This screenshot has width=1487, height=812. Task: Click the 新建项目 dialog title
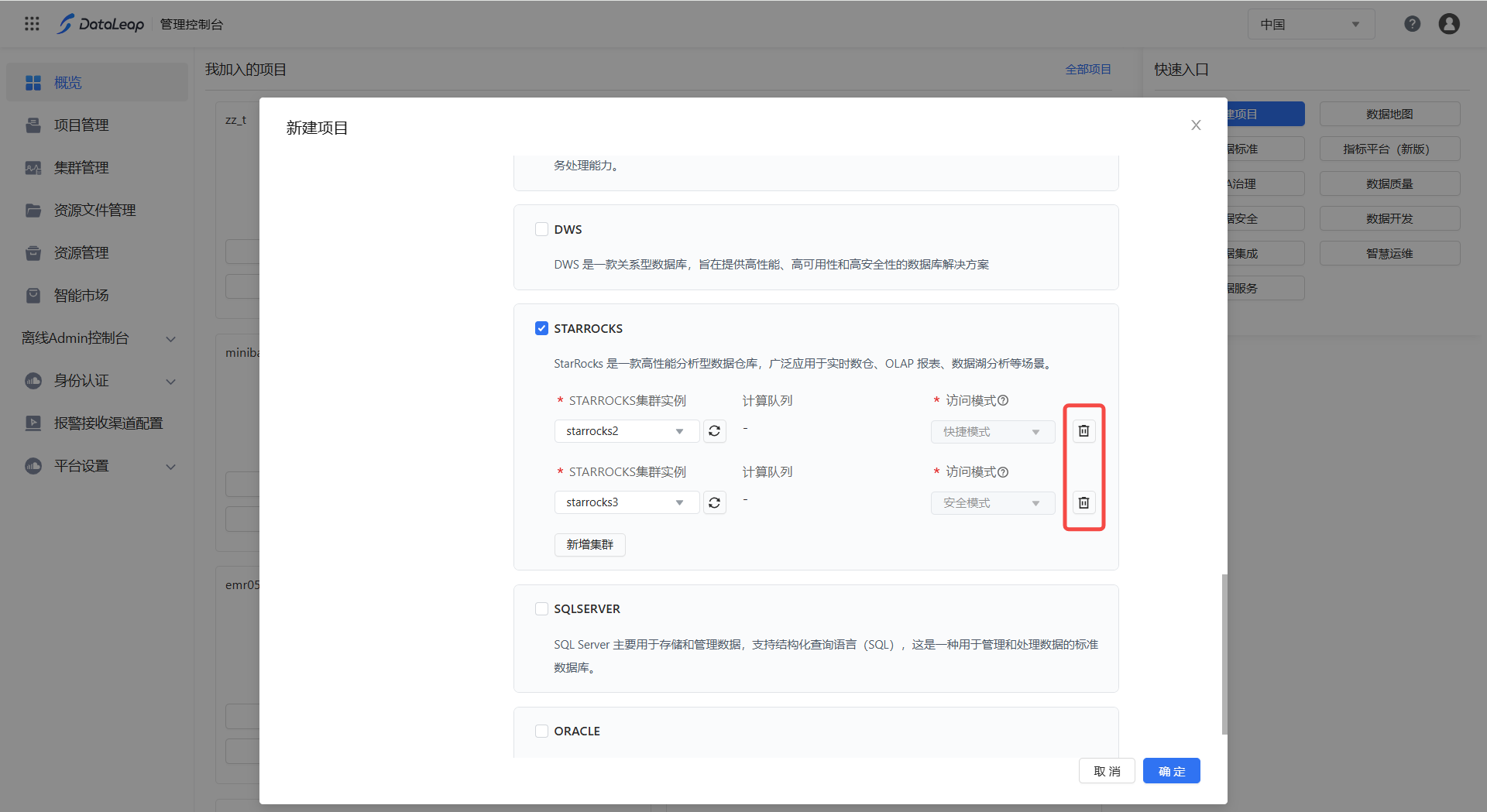[317, 128]
